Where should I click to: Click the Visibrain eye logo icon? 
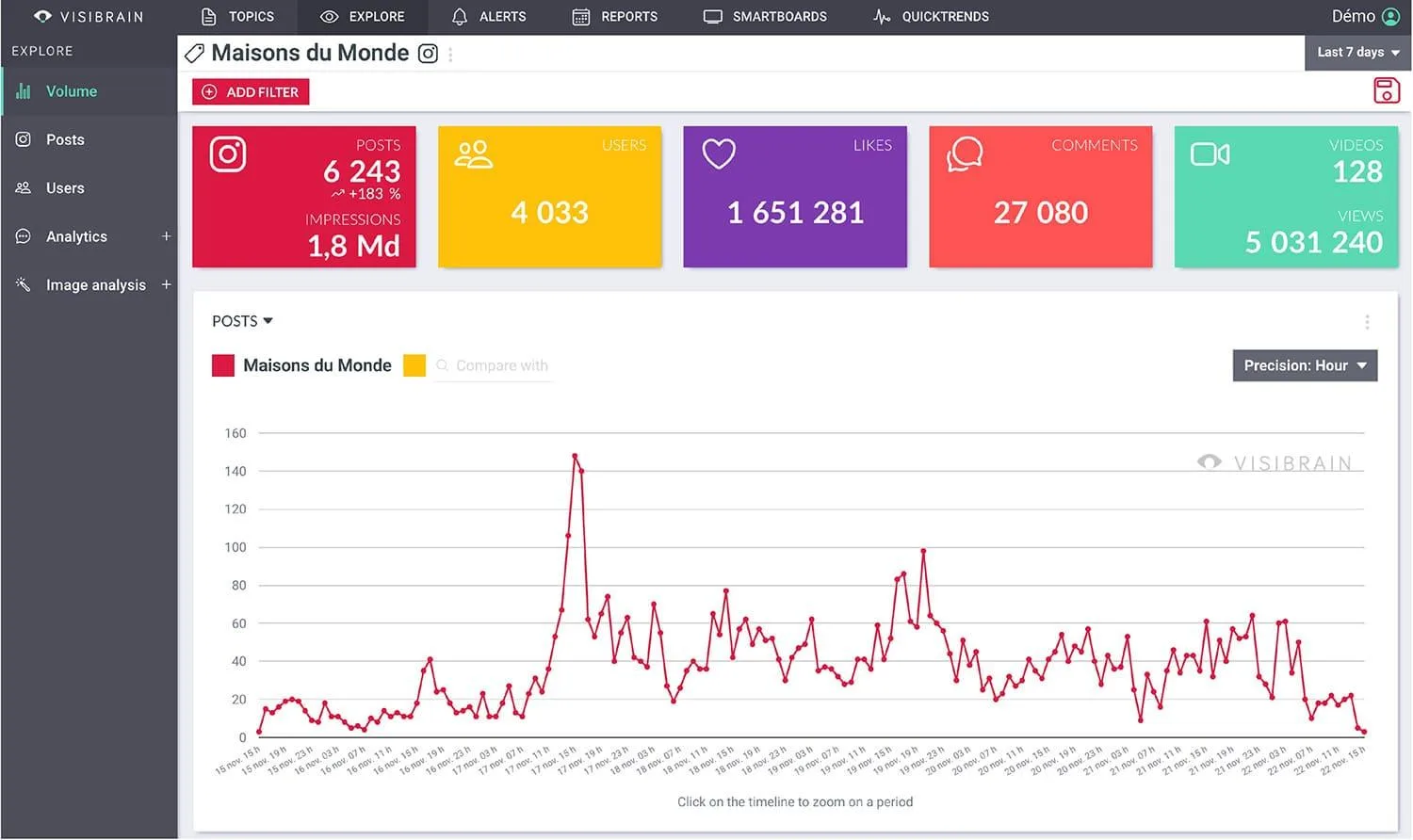pos(42,17)
